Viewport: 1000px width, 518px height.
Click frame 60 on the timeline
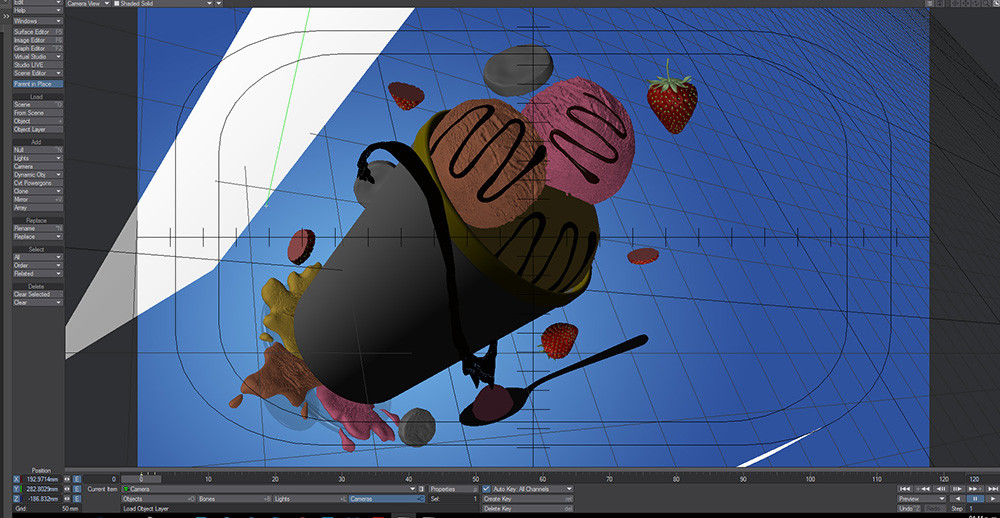point(543,478)
